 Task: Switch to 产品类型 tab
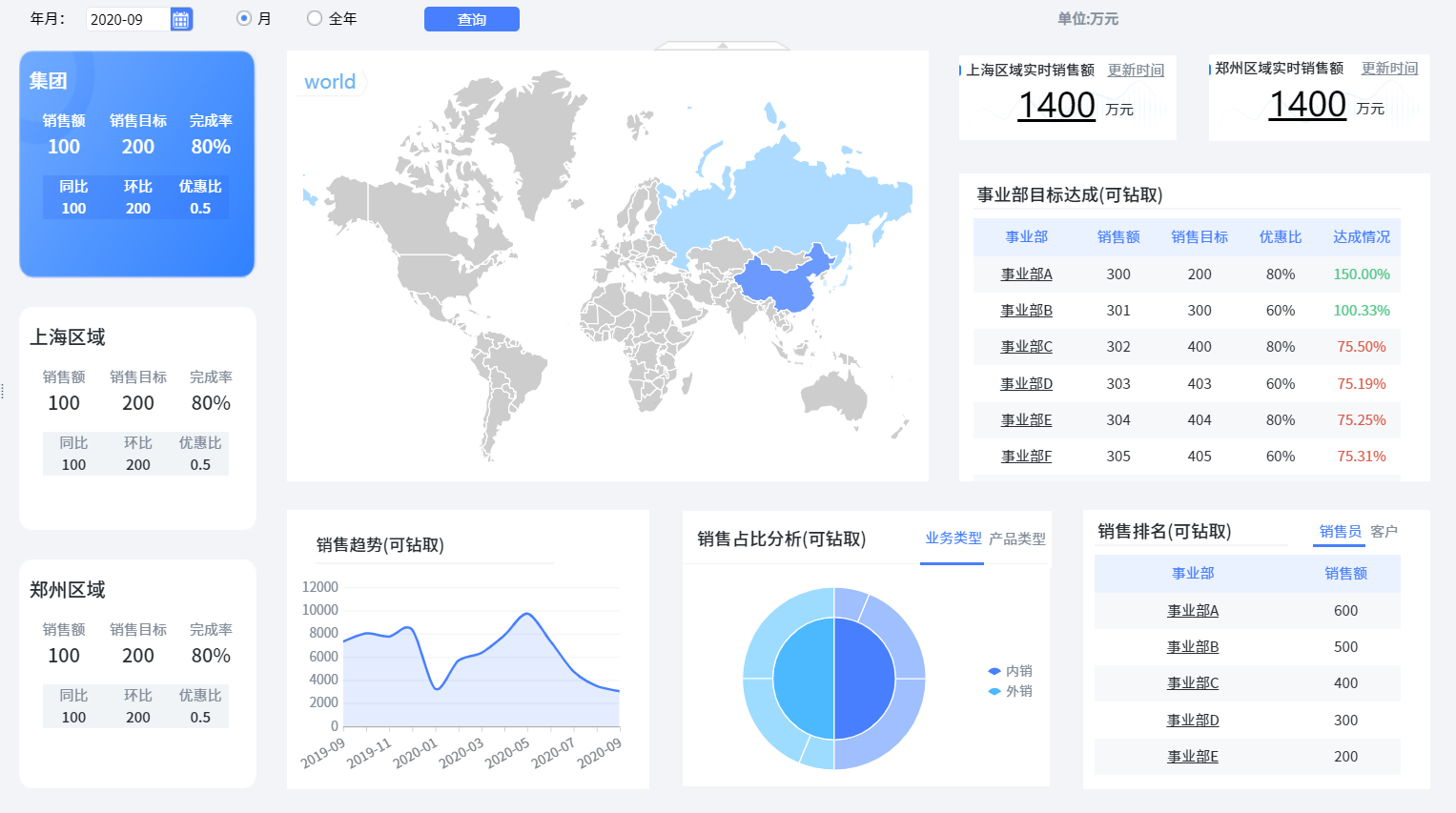click(1016, 539)
